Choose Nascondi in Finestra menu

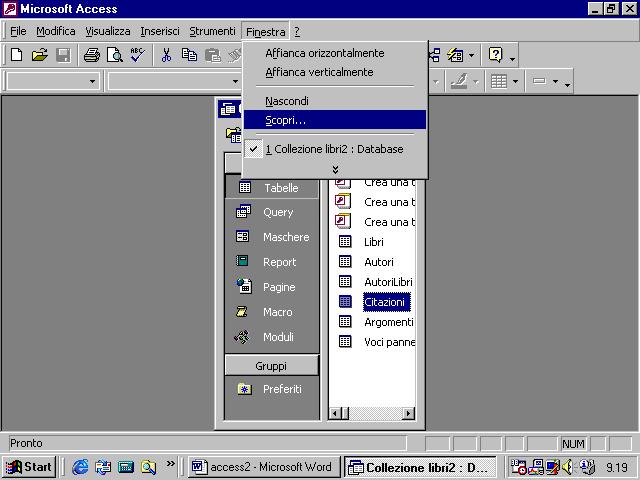click(x=335, y=101)
